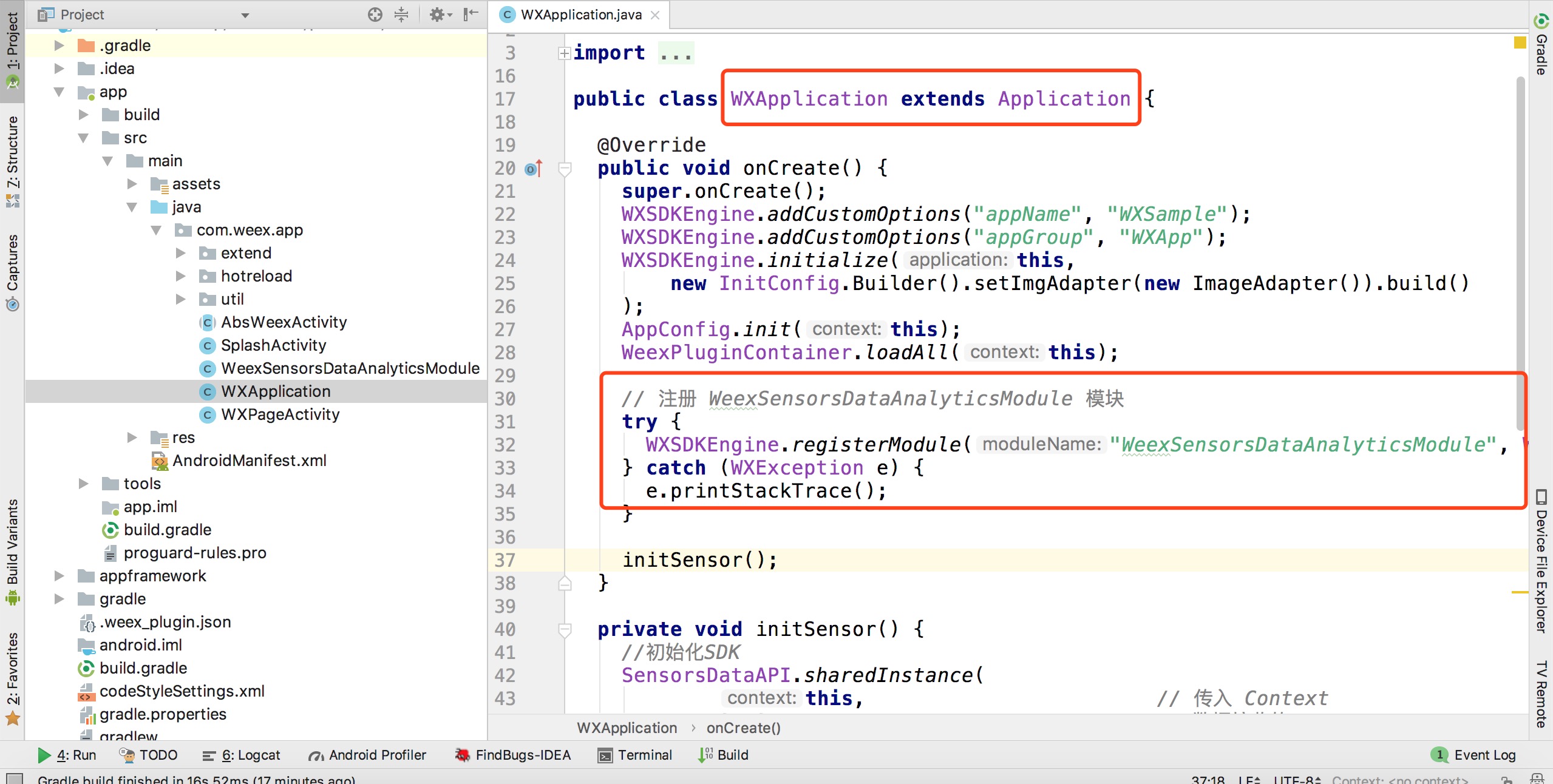Open FindBugs-IDEA tool window
Screen dimensions: 1553x784
tap(512, 755)
